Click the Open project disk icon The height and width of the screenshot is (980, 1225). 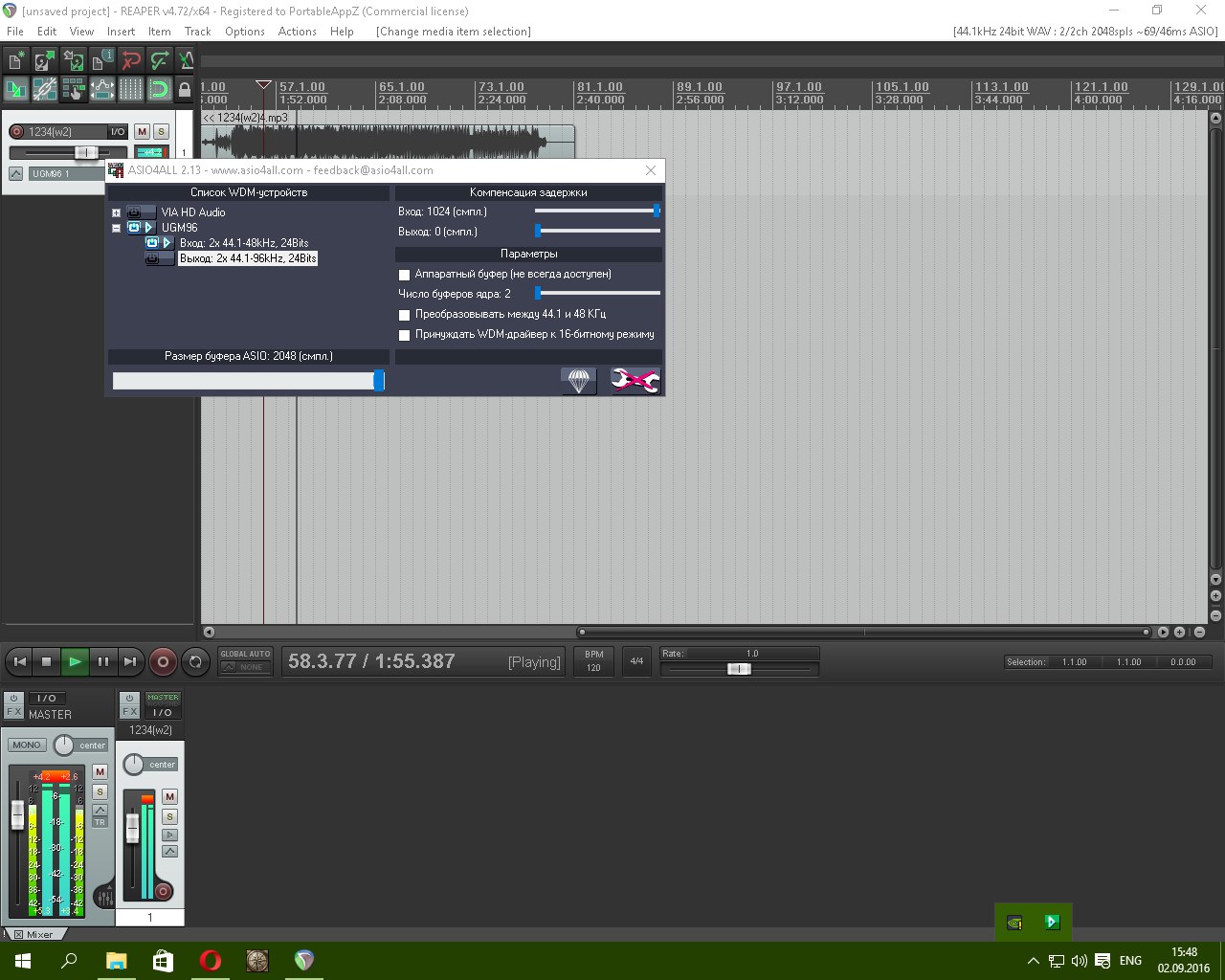(x=45, y=60)
